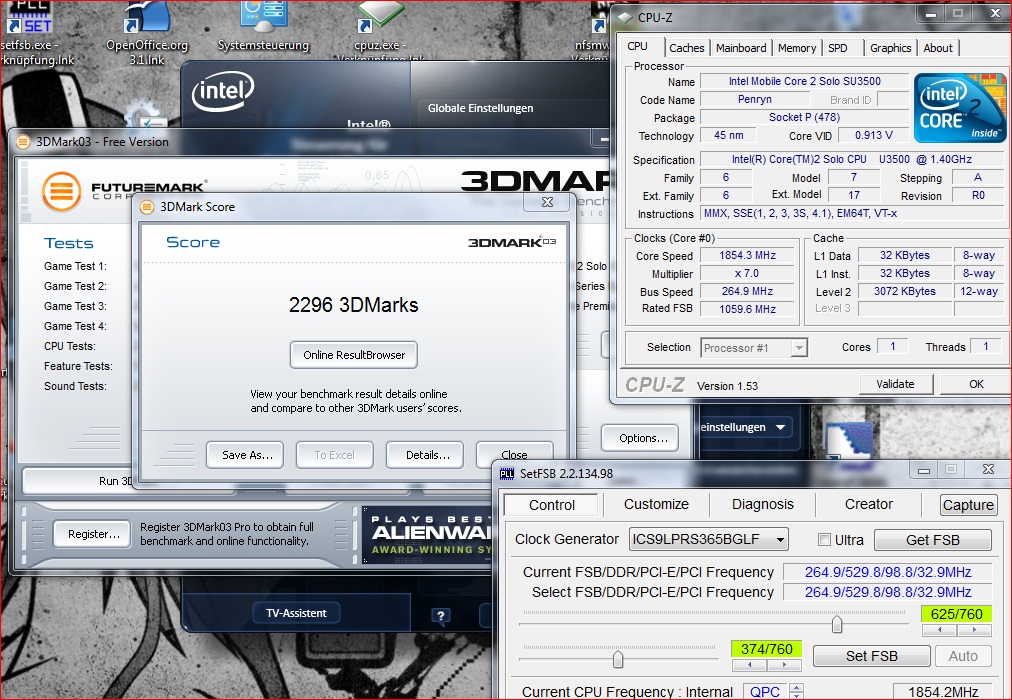Click the Intel Core 2 inside logo
This screenshot has width=1012, height=700.
tap(960, 108)
